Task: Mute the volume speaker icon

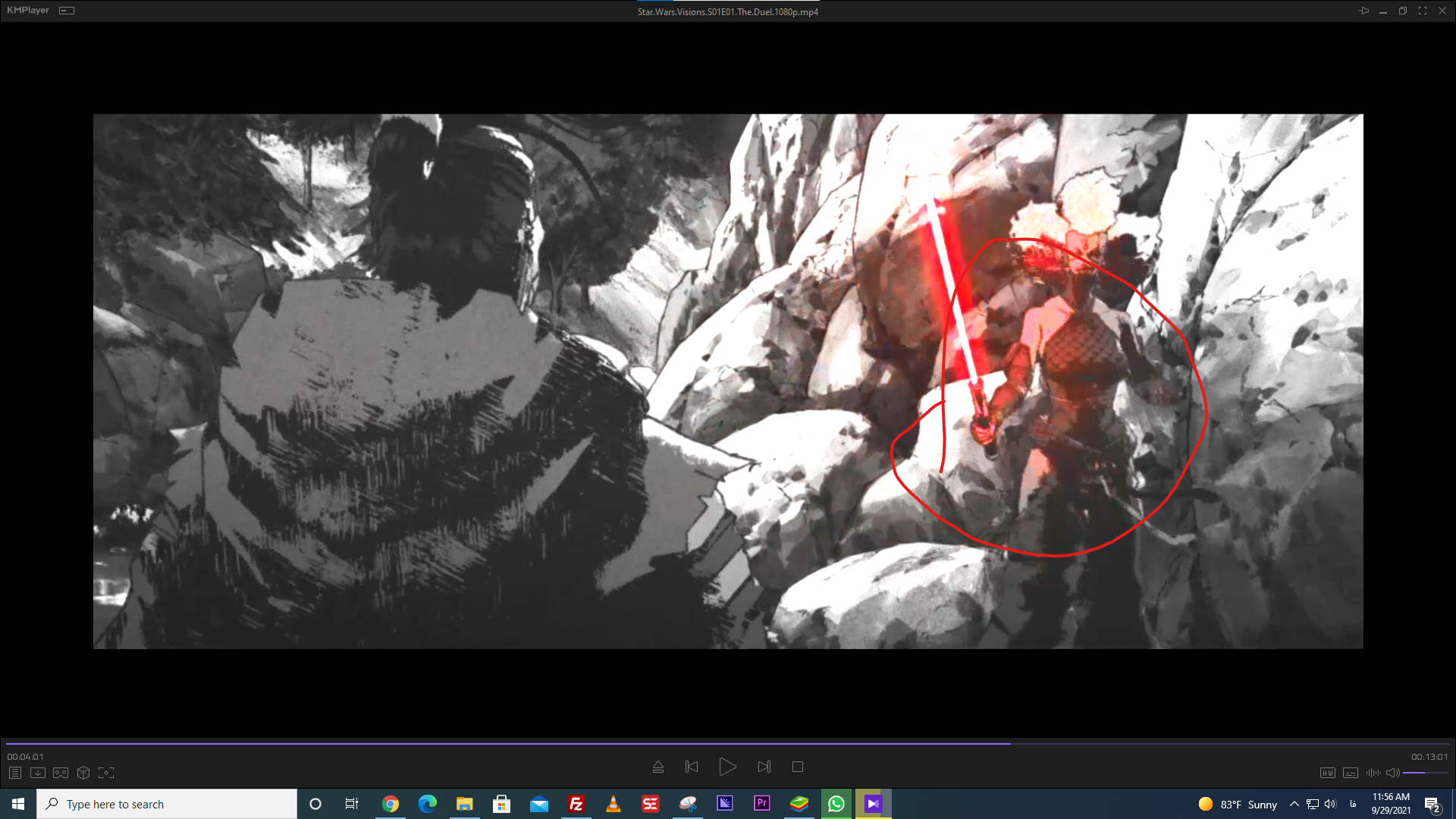Action: coord(1392,773)
